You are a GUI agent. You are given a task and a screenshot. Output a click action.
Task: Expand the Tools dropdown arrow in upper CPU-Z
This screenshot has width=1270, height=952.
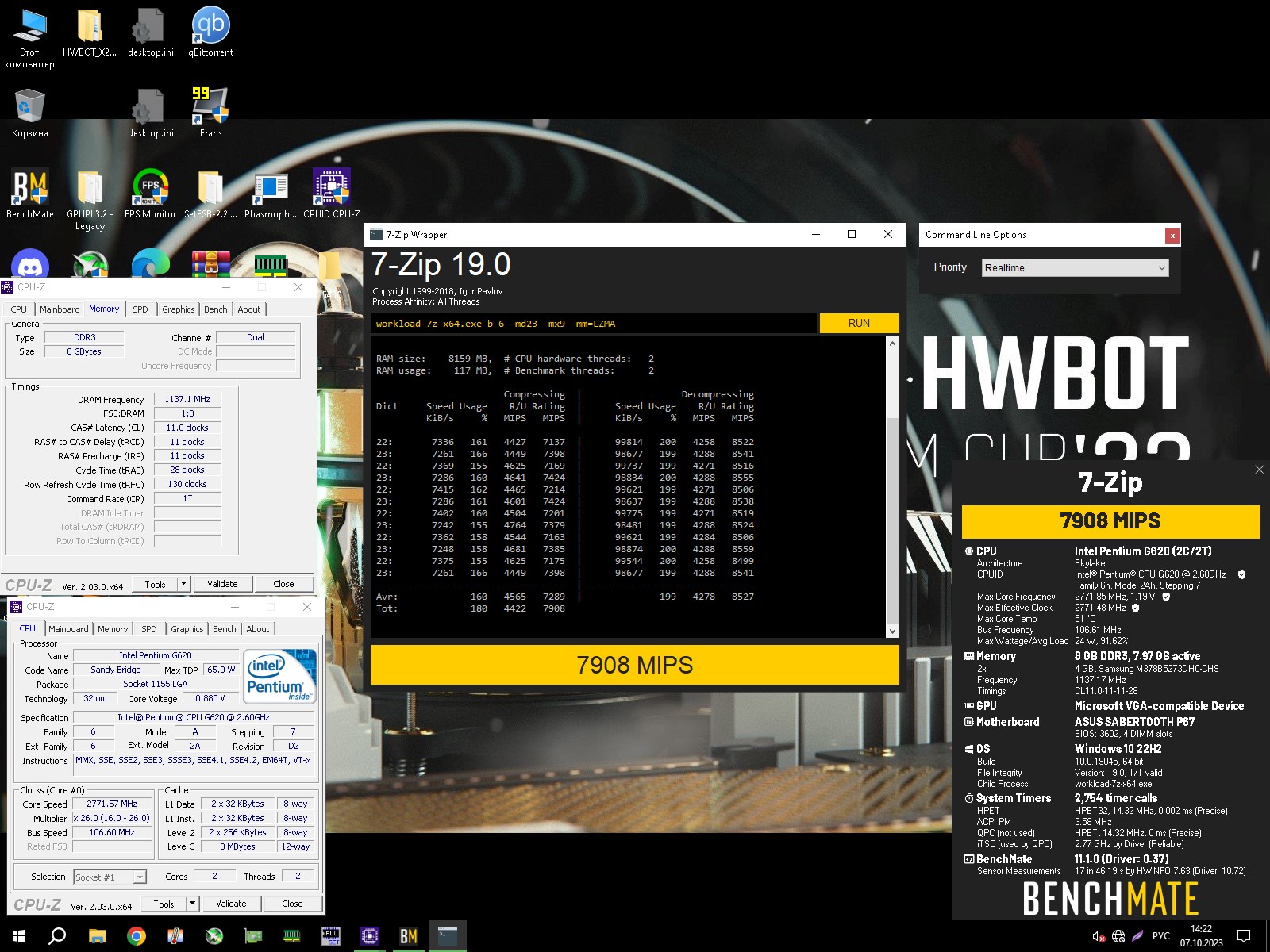pyautogui.click(x=183, y=583)
